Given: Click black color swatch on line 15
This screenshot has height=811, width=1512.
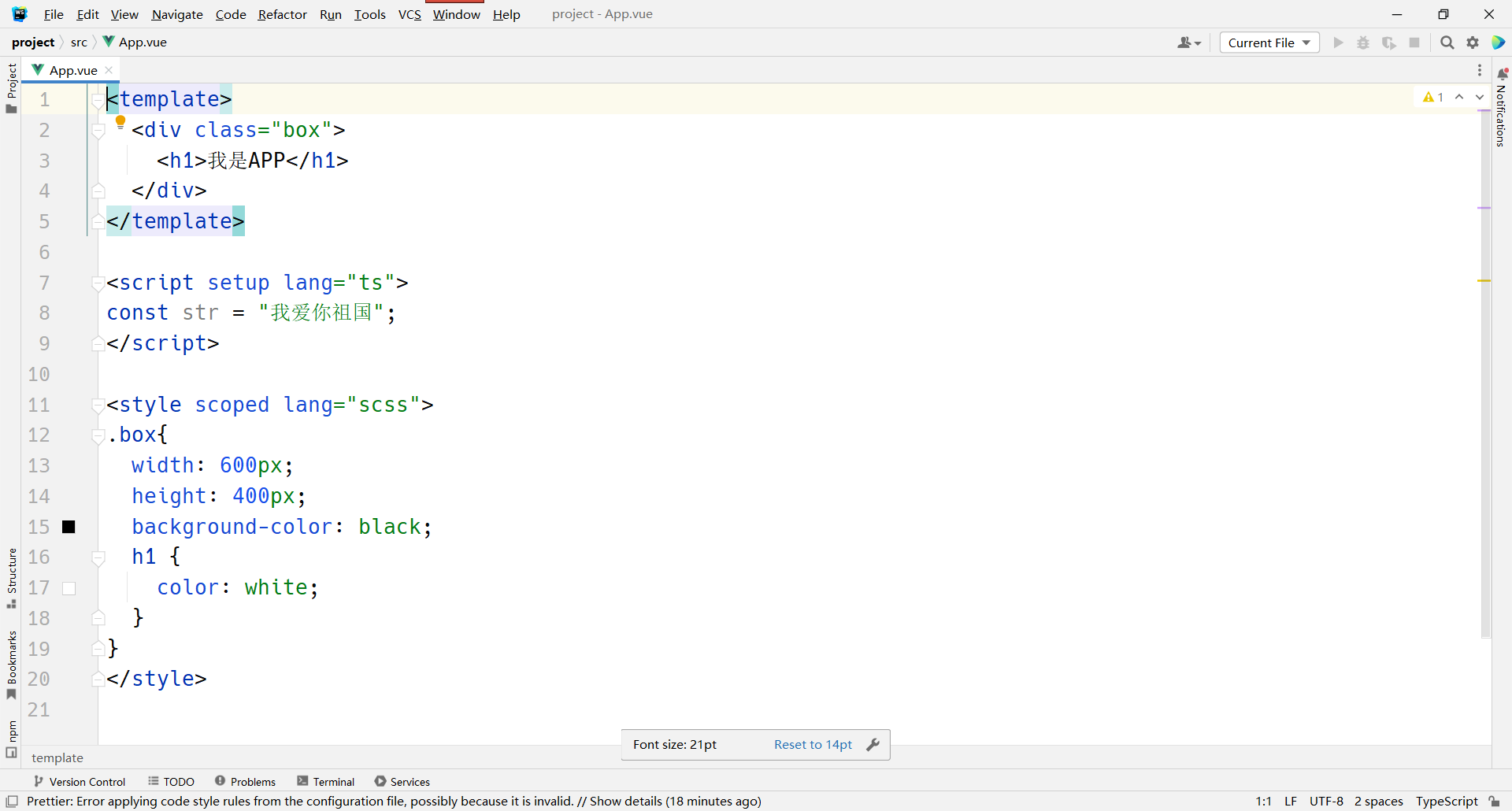Looking at the screenshot, I should 69,527.
